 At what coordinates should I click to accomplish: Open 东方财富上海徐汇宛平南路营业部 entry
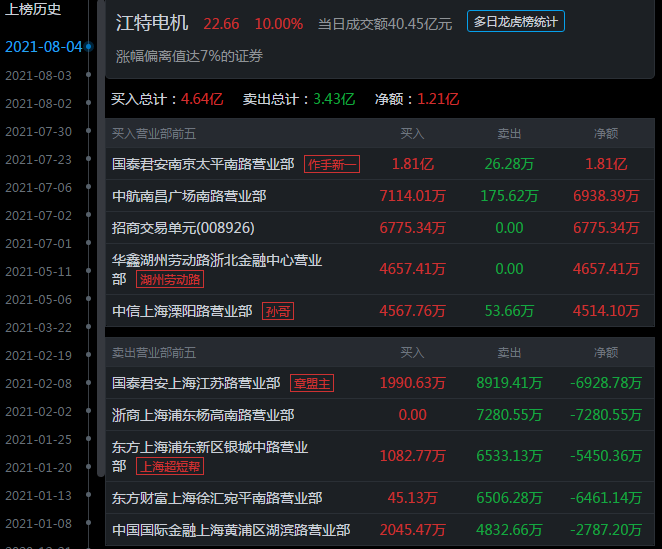[x=380, y=498]
